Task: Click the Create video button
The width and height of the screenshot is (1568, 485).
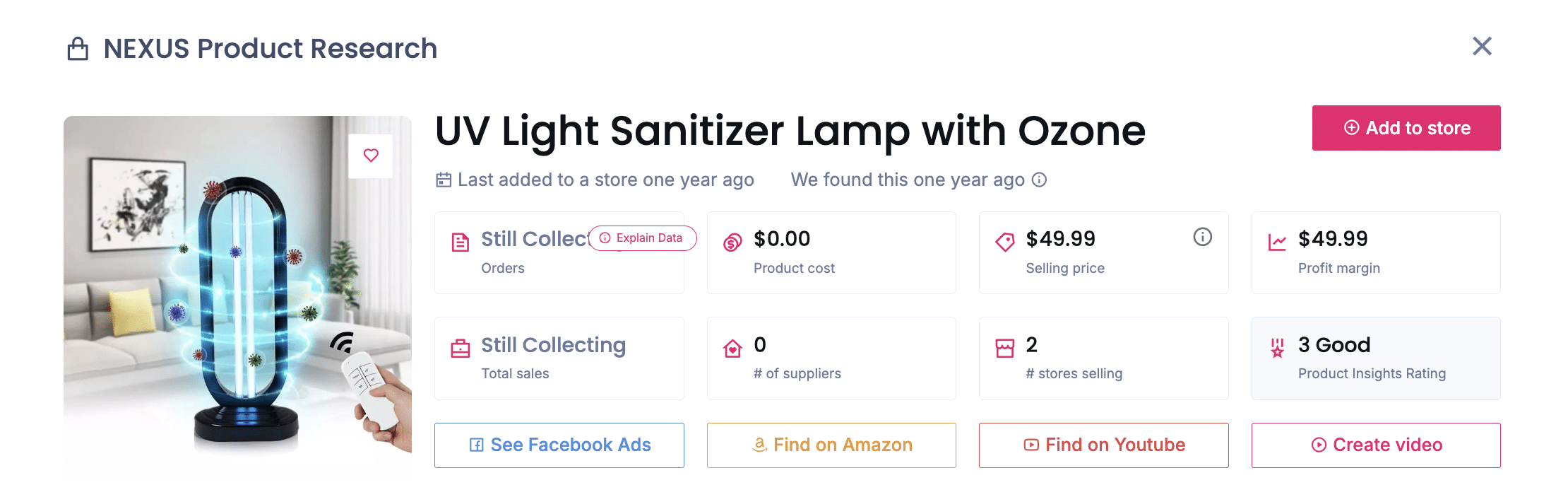Action: click(1376, 445)
